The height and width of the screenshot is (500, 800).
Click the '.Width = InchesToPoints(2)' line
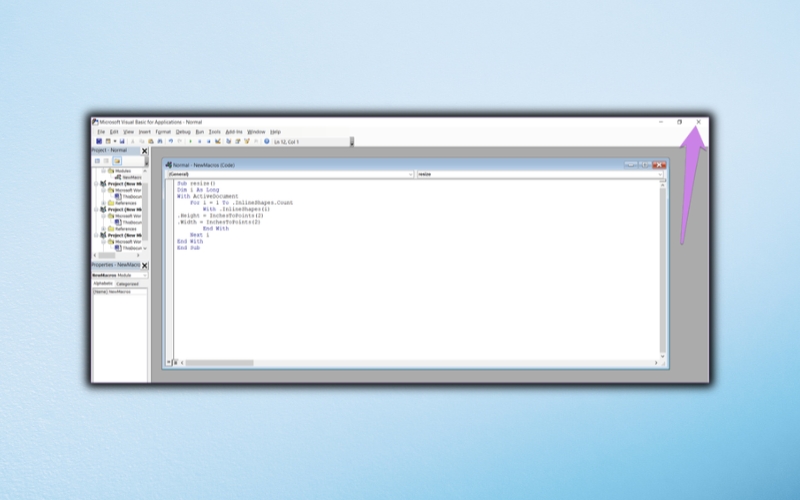coord(219,222)
